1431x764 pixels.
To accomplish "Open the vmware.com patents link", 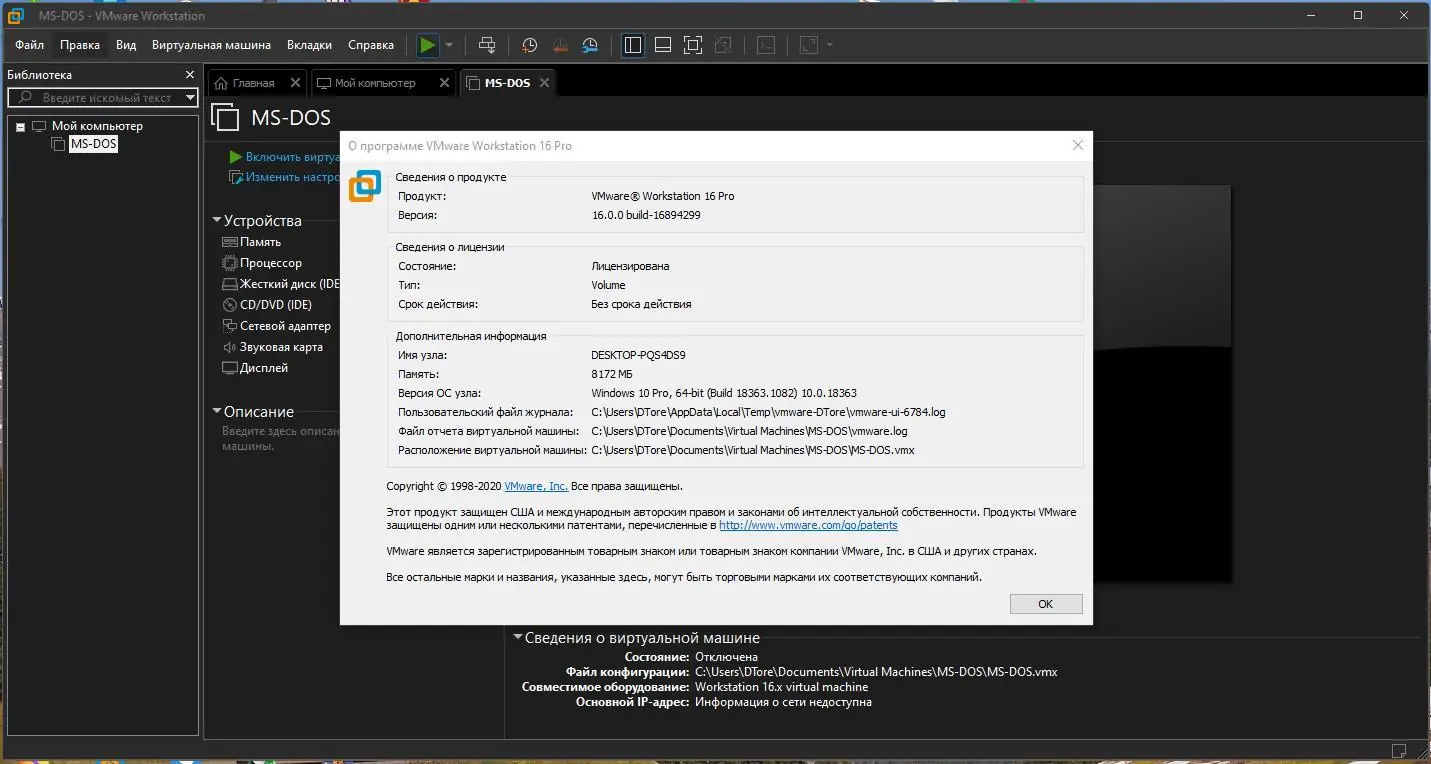I will [x=808, y=525].
